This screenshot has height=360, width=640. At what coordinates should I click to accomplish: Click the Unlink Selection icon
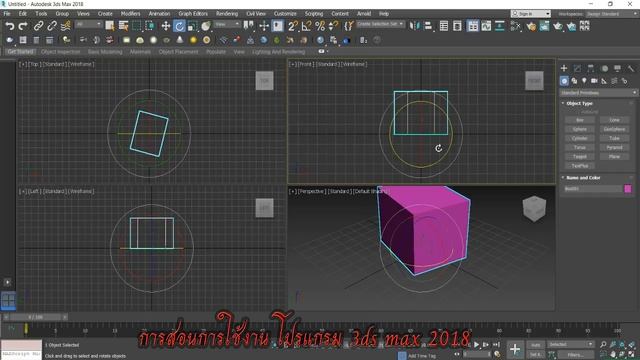click(x=52, y=26)
